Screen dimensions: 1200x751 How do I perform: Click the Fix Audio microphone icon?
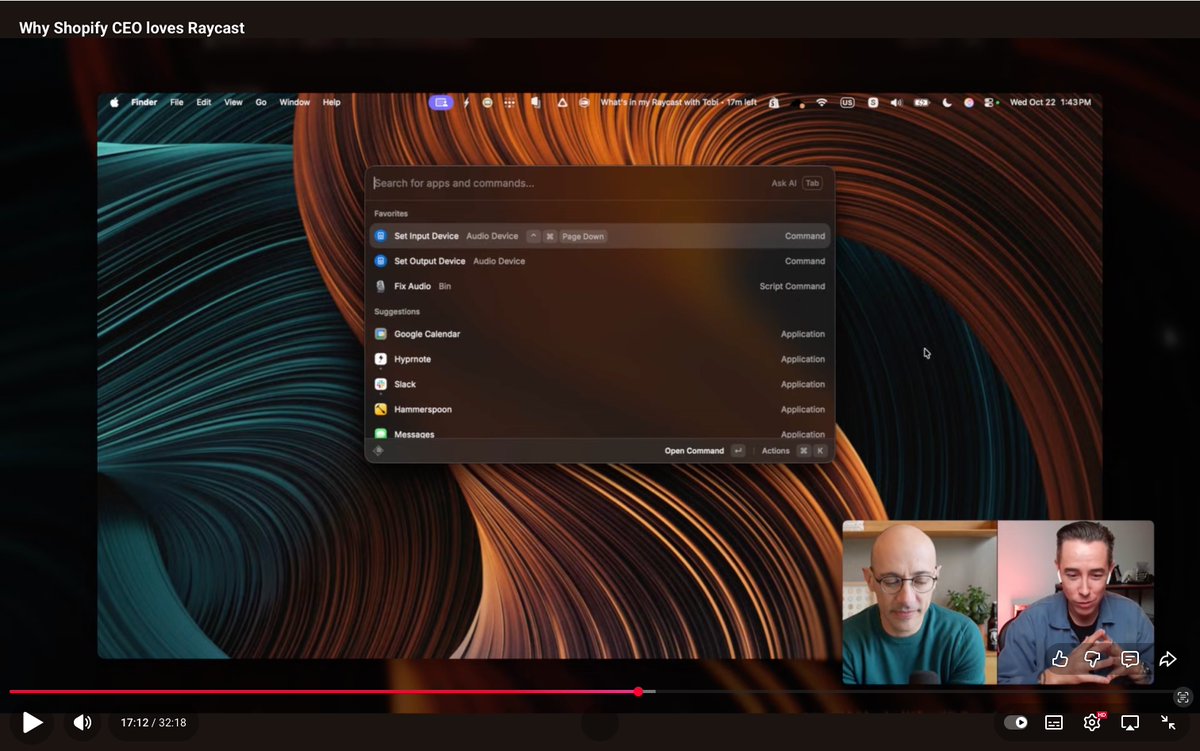click(x=381, y=286)
